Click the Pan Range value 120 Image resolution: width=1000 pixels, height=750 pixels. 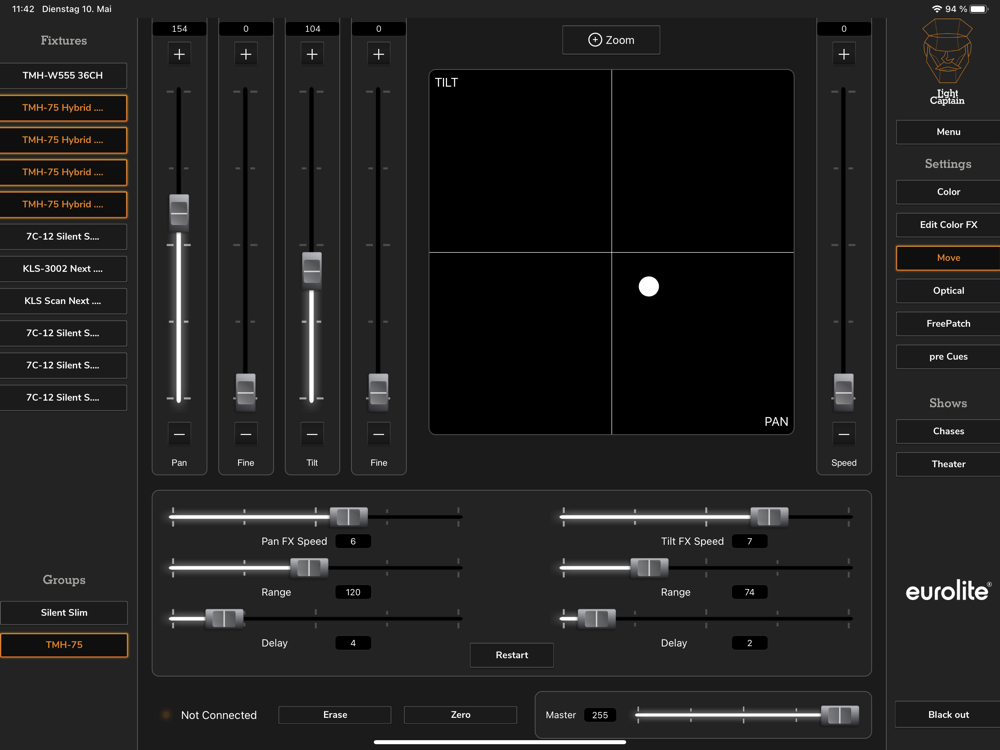(x=353, y=592)
